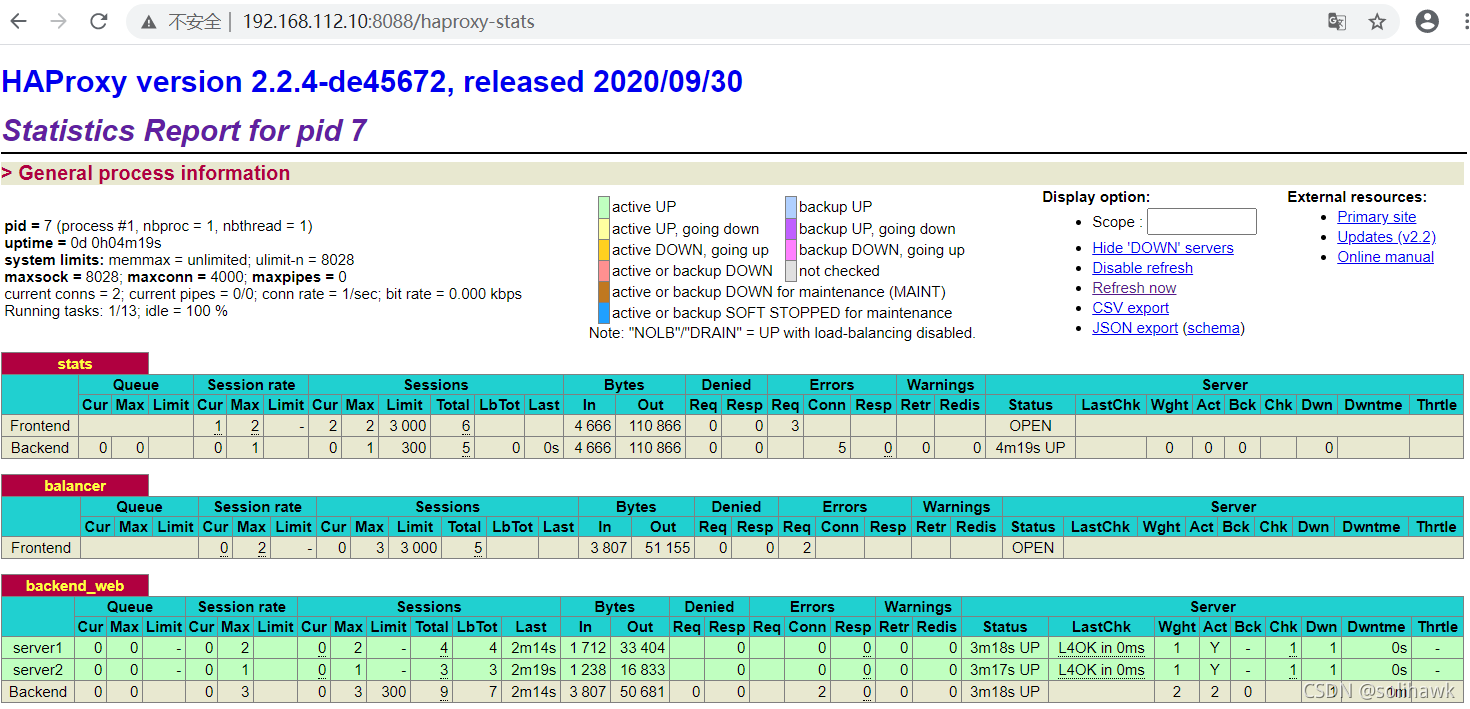Click the Disable refresh link
The width and height of the screenshot is (1470, 709).
point(1142,268)
